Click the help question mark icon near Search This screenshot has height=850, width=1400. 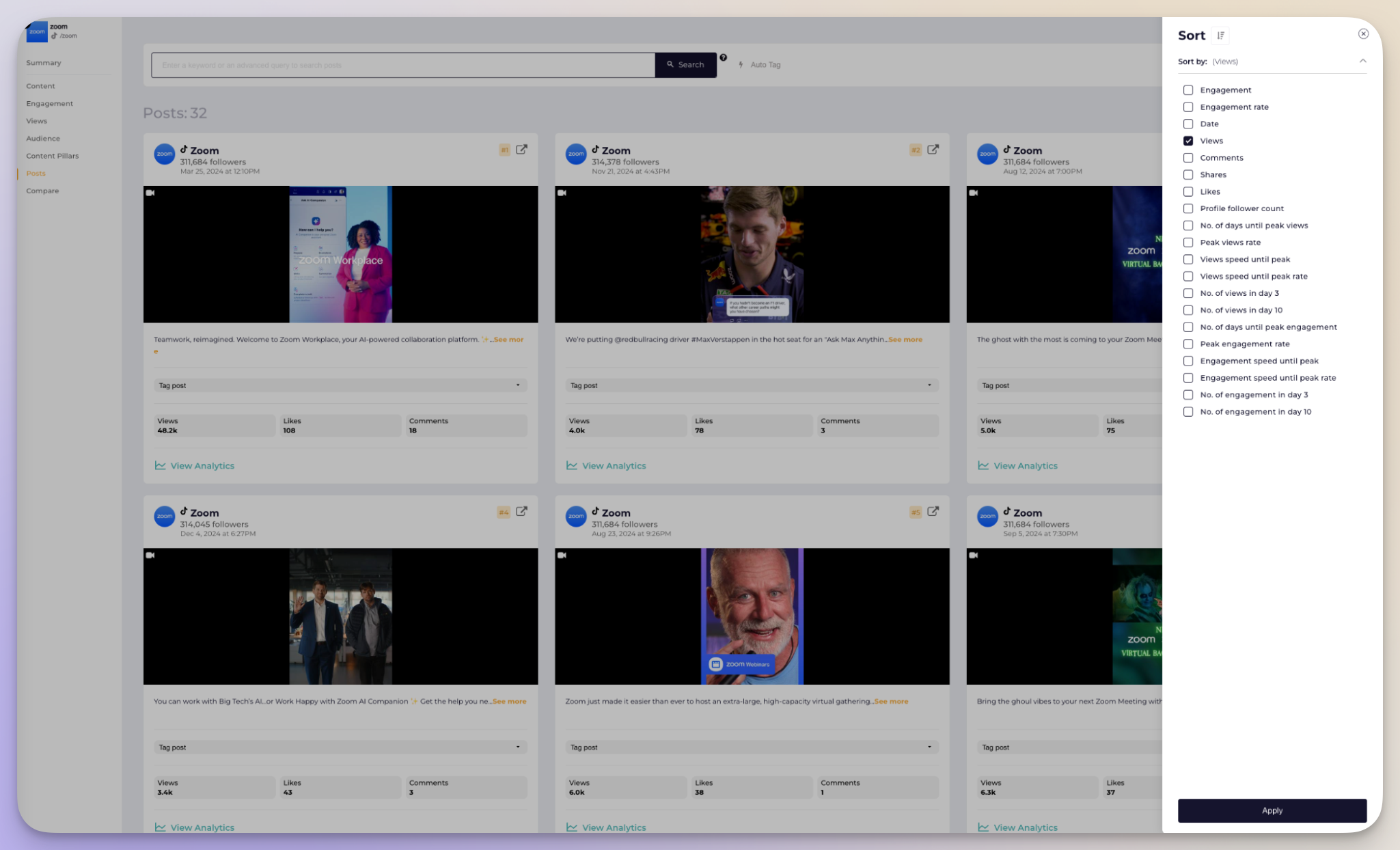[x=723, y=58]
